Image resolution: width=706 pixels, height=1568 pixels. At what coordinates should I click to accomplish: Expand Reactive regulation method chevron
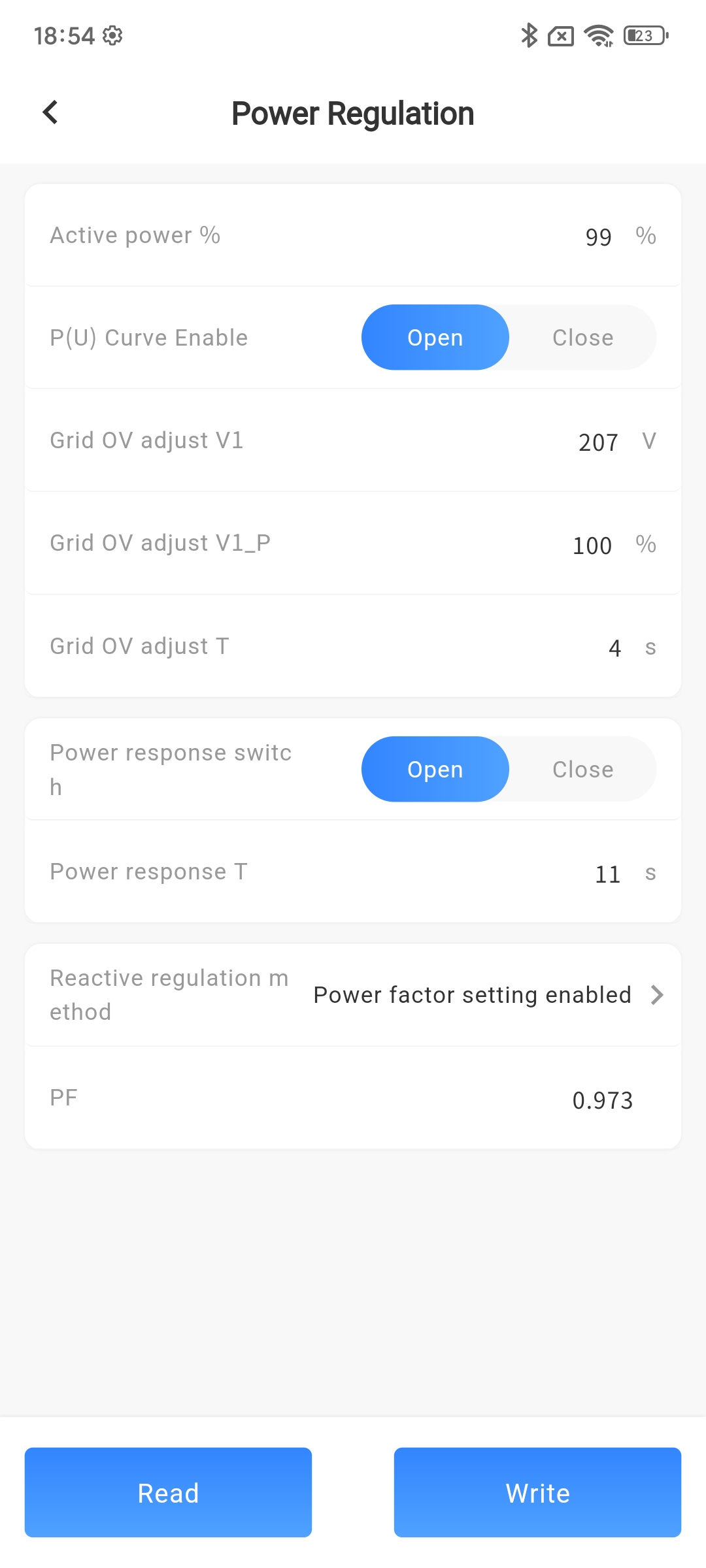[x=657, y=995]
